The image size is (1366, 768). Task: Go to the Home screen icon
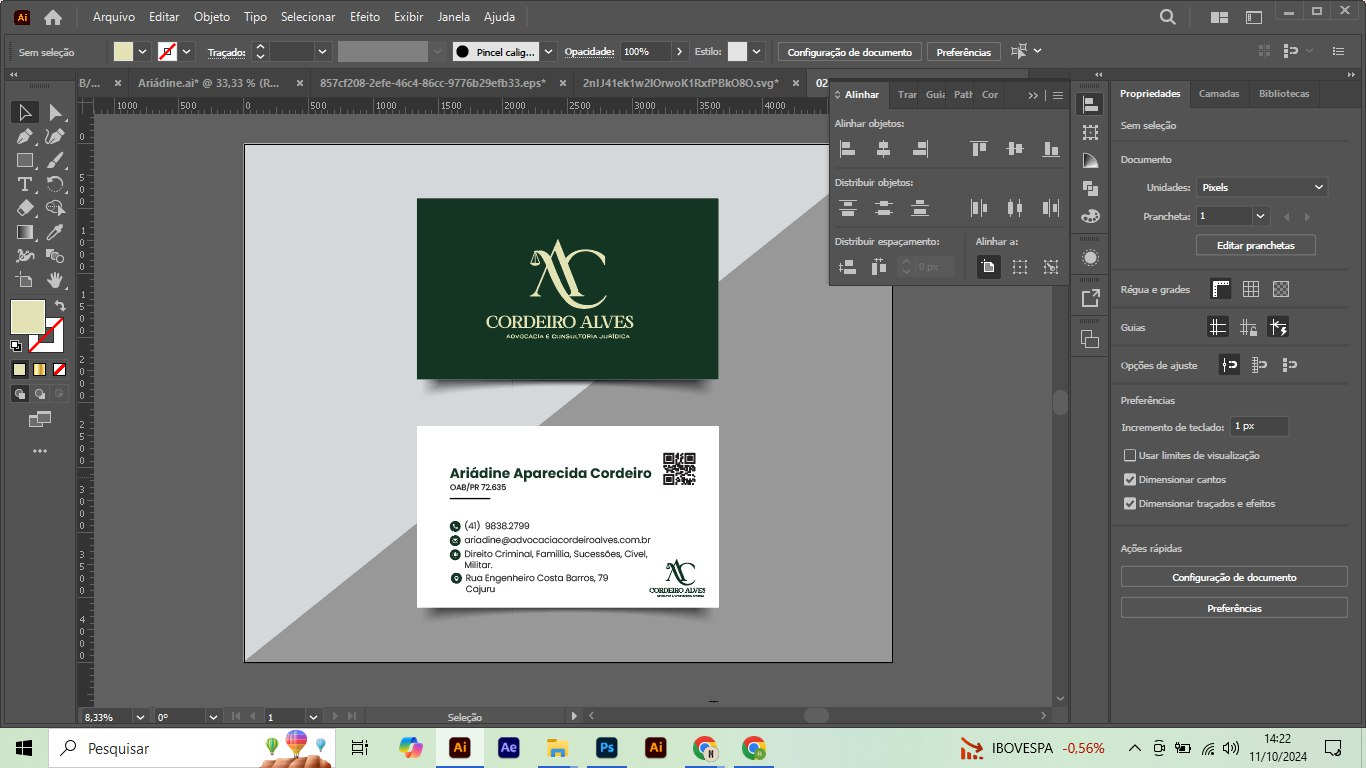[x=53, y=17]
